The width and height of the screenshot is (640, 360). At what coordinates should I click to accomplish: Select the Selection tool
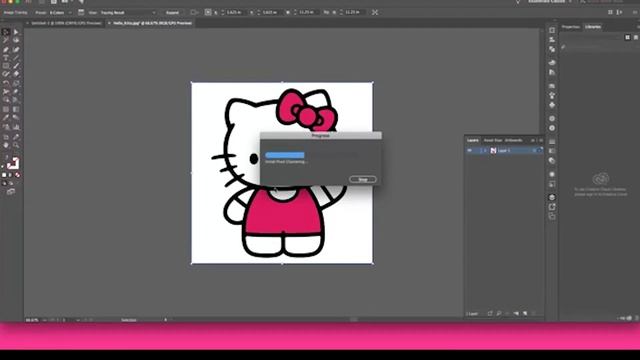coord(6,32)
